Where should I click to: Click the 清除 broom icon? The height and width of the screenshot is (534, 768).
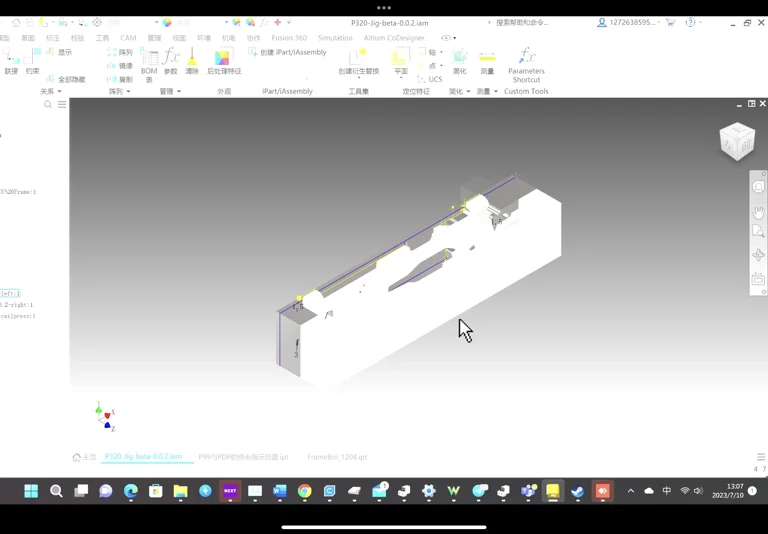(x=192, y=61)
